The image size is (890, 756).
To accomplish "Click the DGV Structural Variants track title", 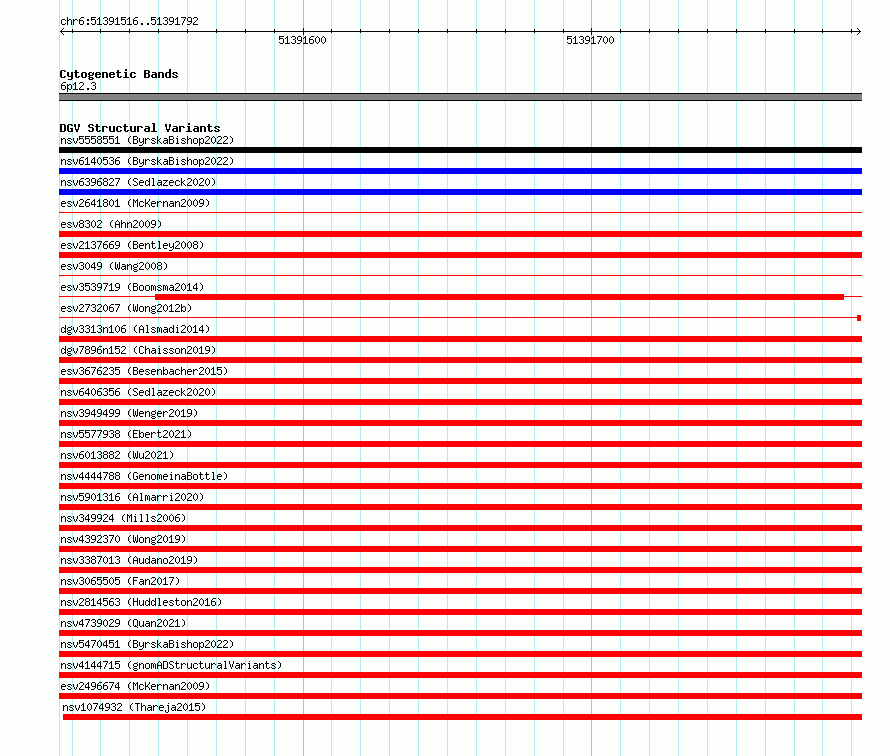I will [140, 128].
